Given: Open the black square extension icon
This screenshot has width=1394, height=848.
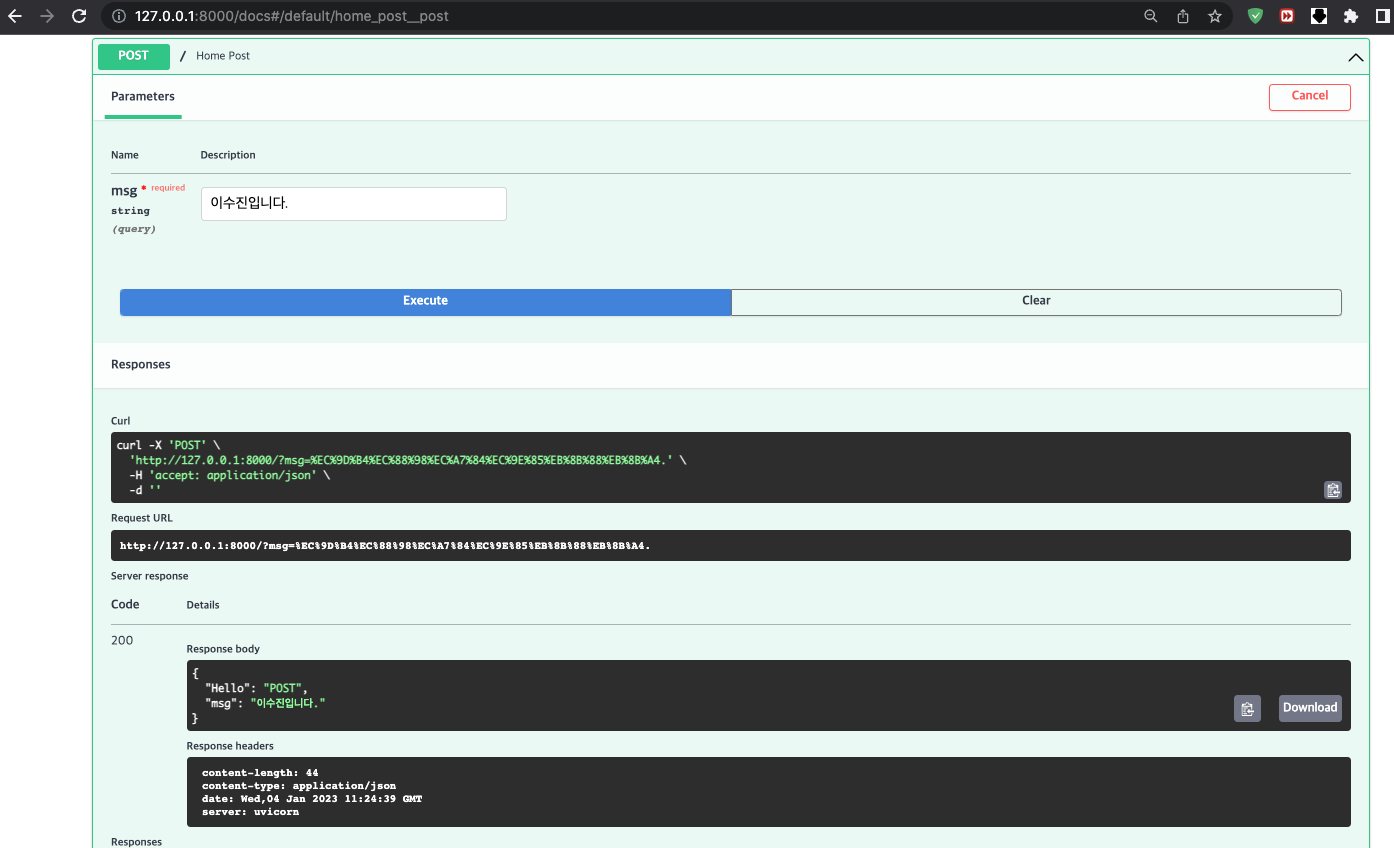Looking at the screenshot, I should coord(1319,16).
